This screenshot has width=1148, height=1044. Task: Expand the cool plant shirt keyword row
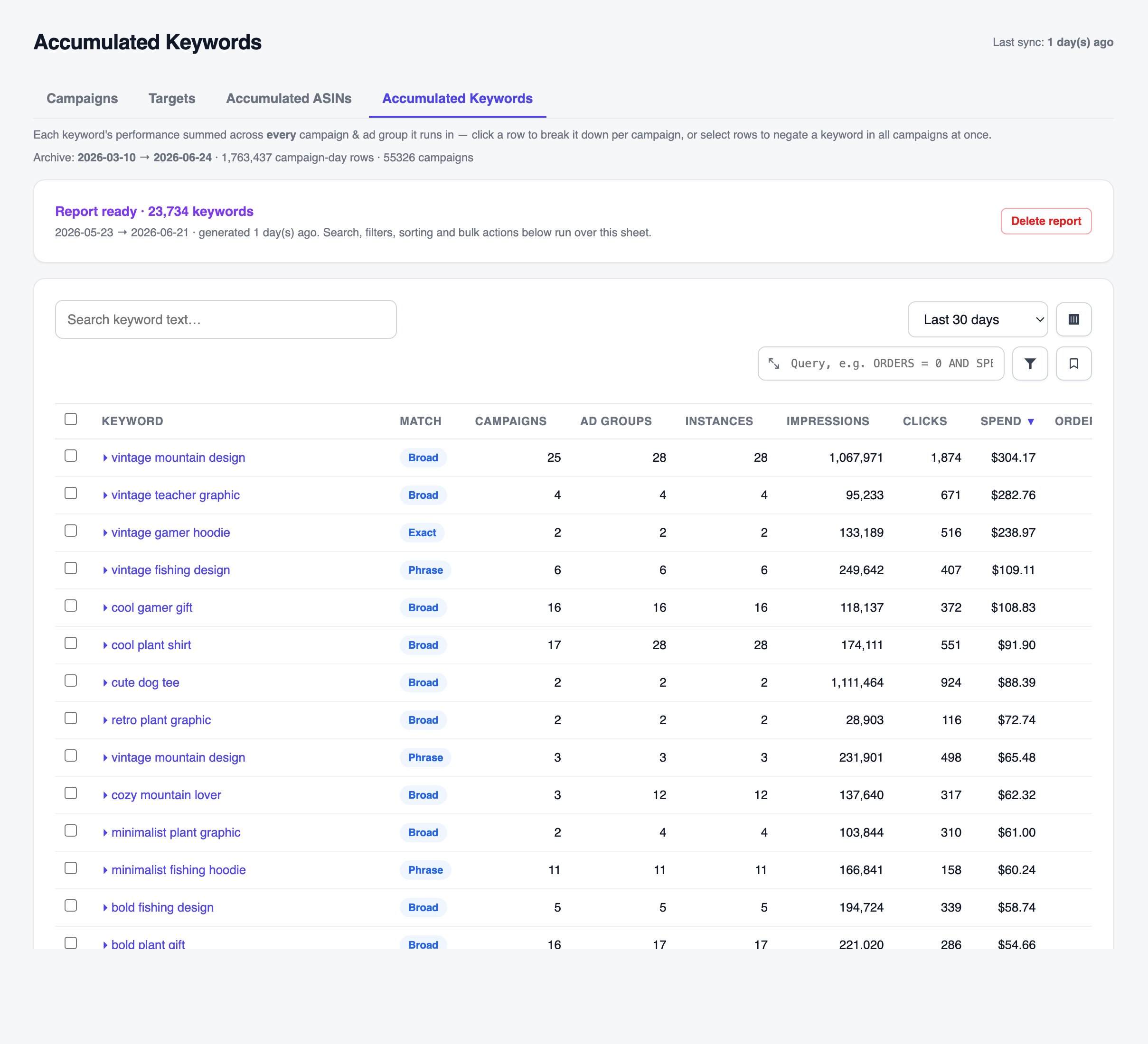(x=105, y=645)
